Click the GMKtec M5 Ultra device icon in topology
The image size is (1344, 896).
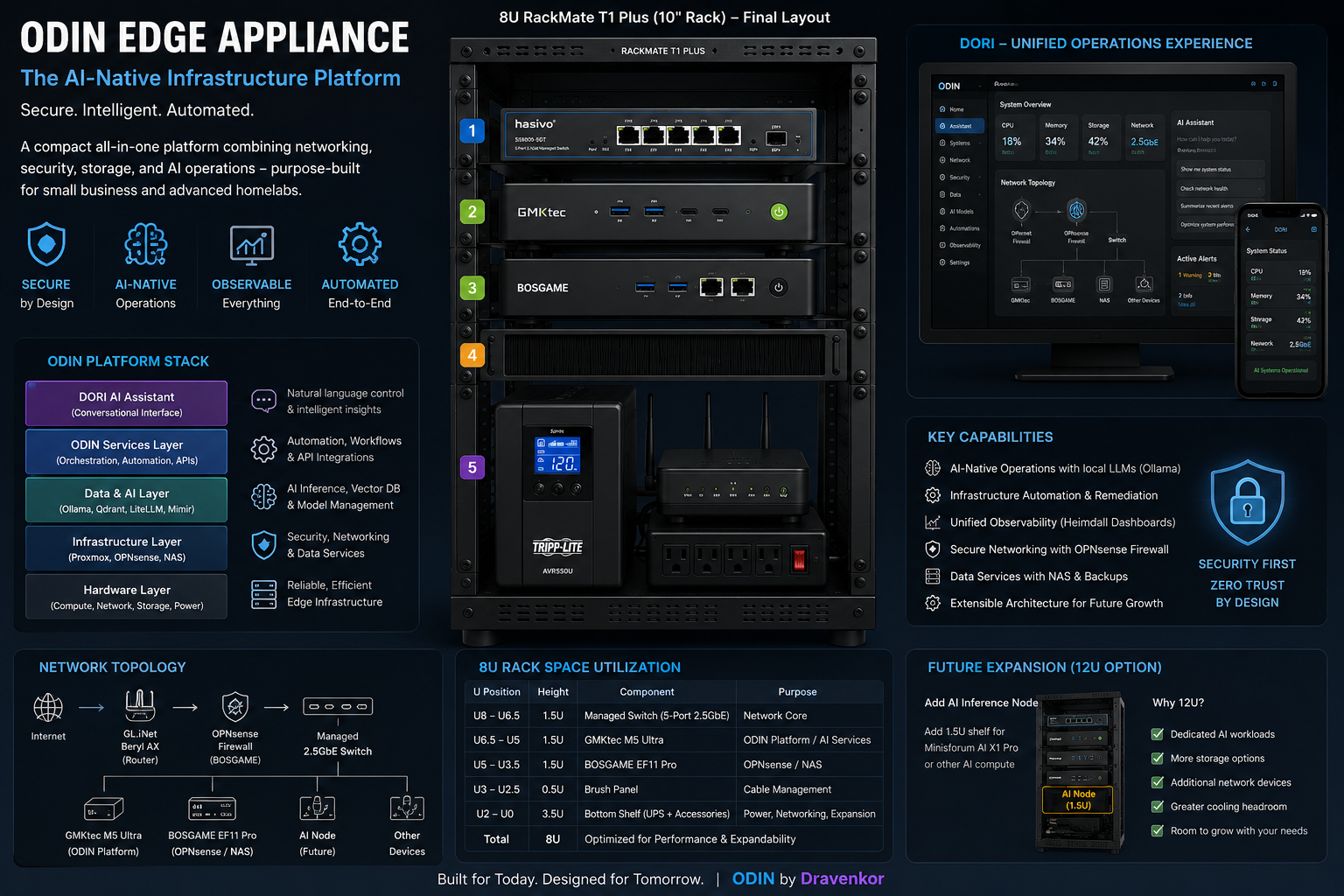point(103,808)
